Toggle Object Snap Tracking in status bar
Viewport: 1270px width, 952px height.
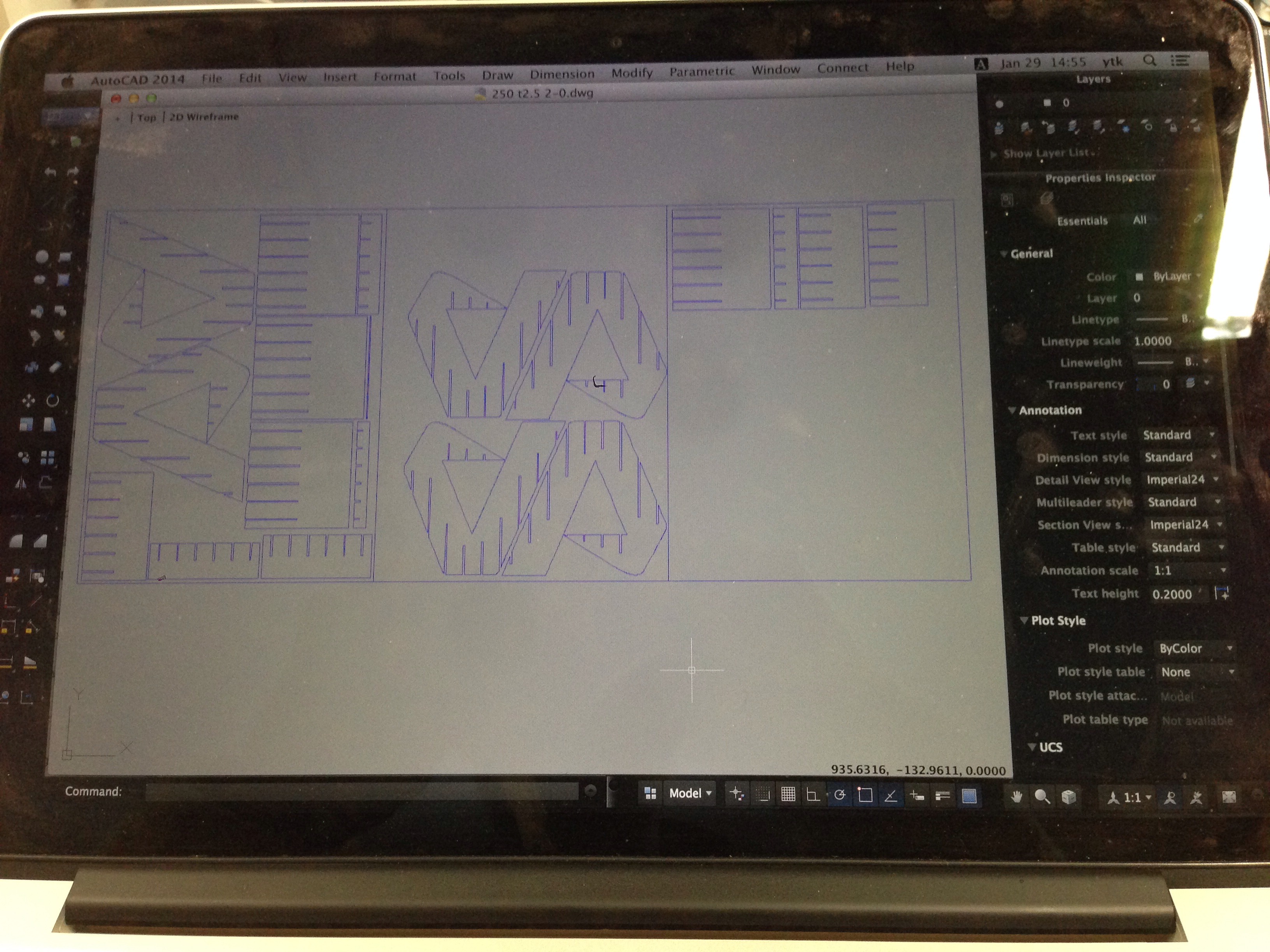point(891,795)
